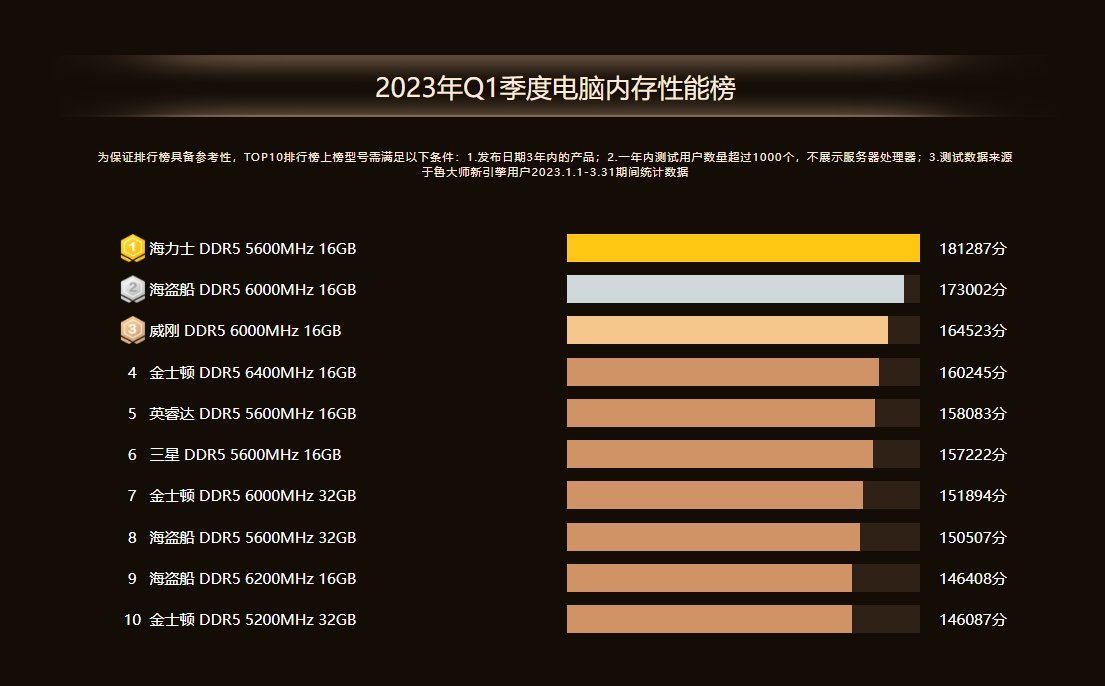Click the ranking conditions note under the title
The height and width of the screenshot is (686, 1105).
(x=555, y=164)
